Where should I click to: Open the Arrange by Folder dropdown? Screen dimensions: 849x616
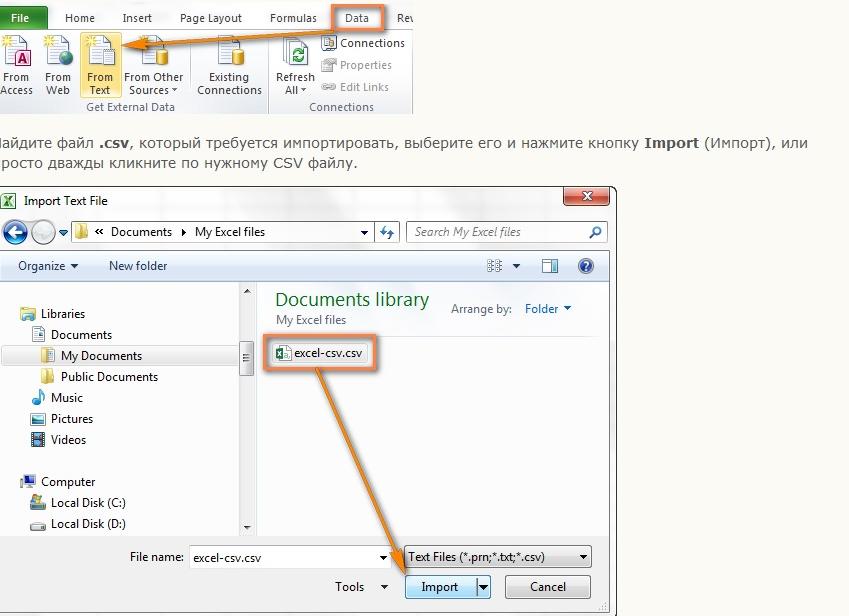point(547,309)
